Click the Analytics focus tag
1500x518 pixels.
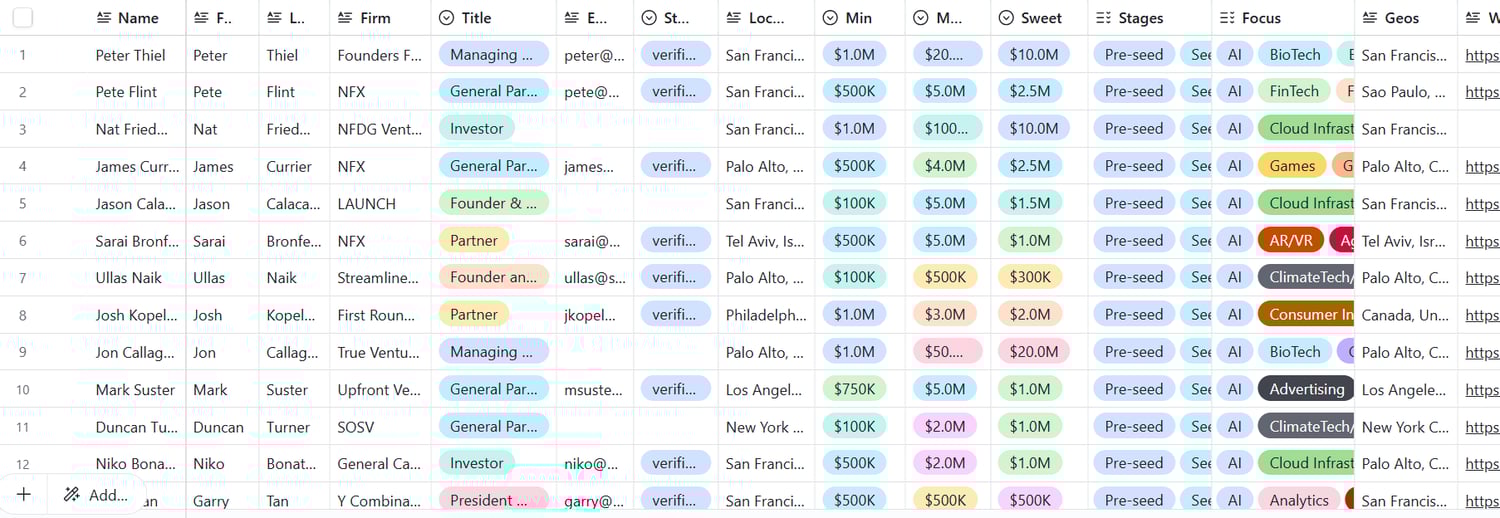click(x=1299, y=500)
